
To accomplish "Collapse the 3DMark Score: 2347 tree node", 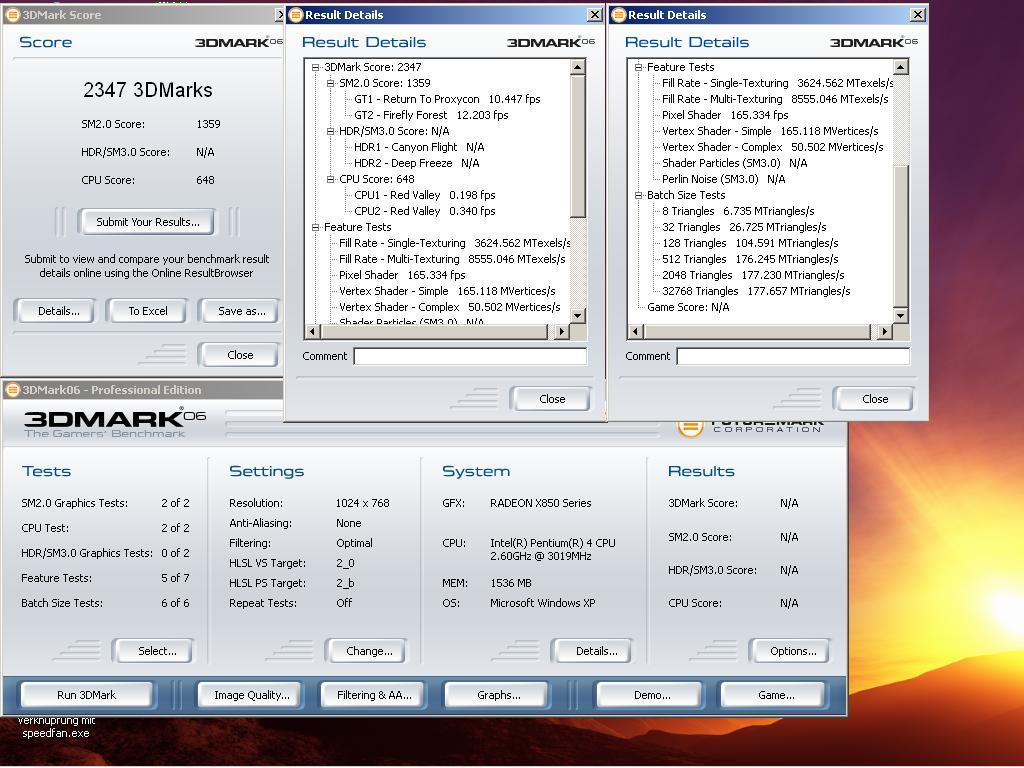I will coord(315,67).
